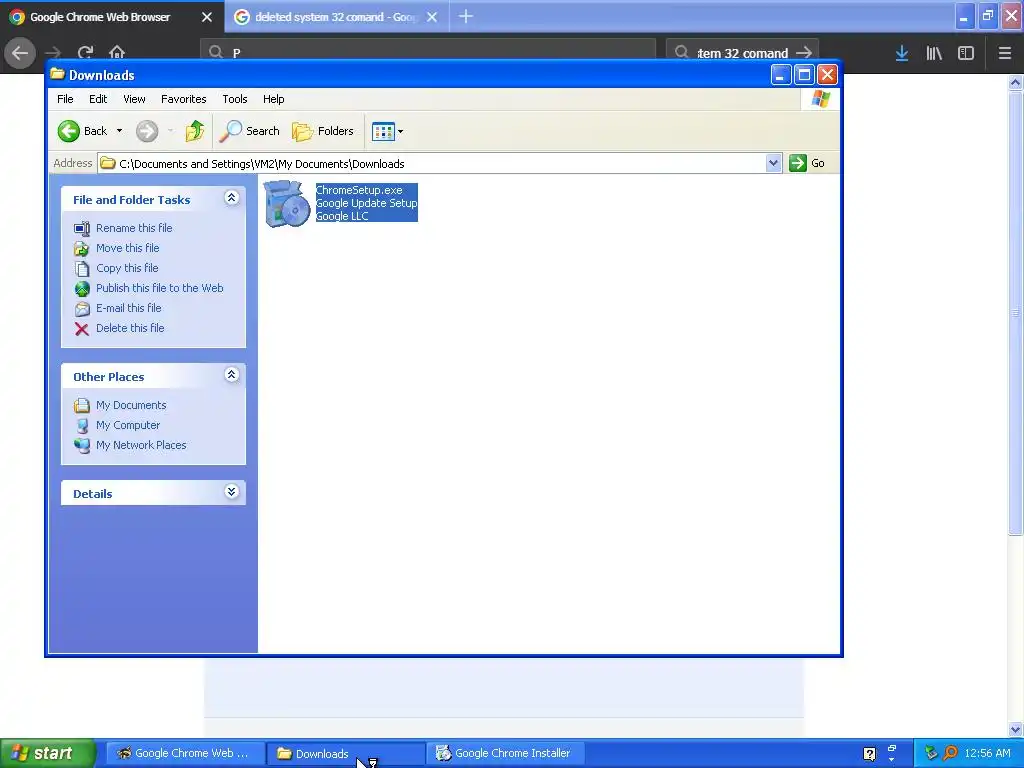Click the Rename this file icon
This screenshot has width=1024, height=768.
pyautogui.click(x=82, y=229)
